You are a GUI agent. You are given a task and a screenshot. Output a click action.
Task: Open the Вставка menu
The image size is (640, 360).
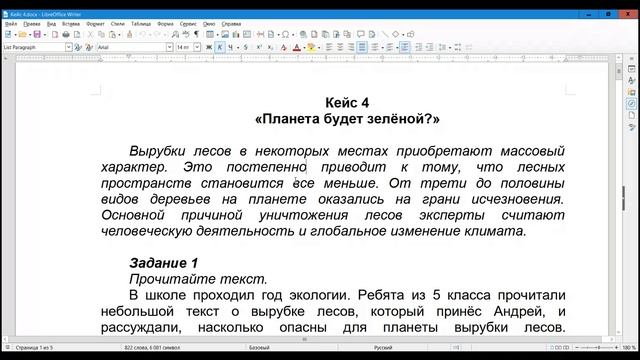click(x=71, y=24)
